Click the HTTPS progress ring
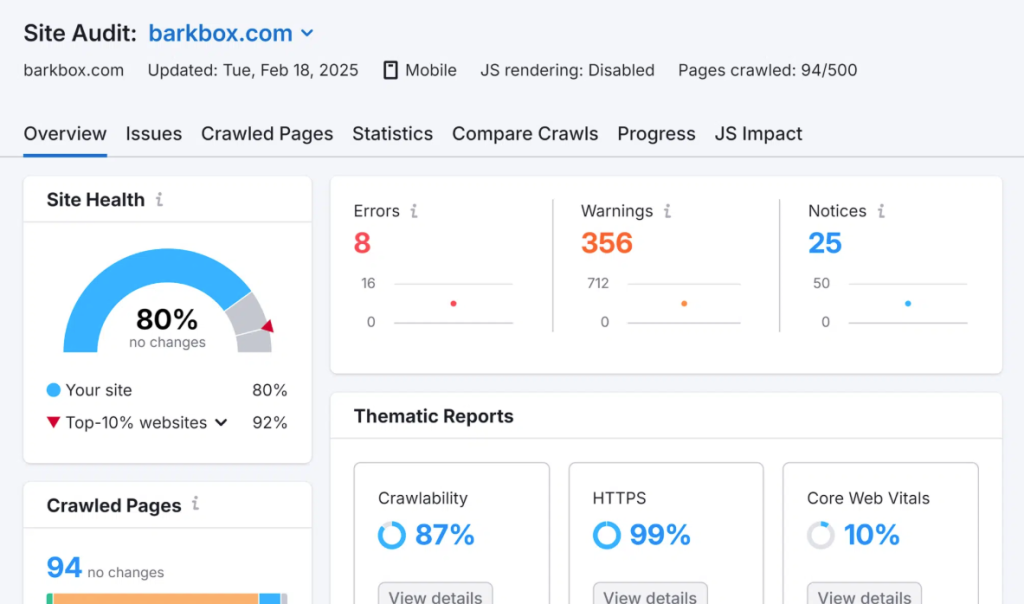 click(606, 535)
